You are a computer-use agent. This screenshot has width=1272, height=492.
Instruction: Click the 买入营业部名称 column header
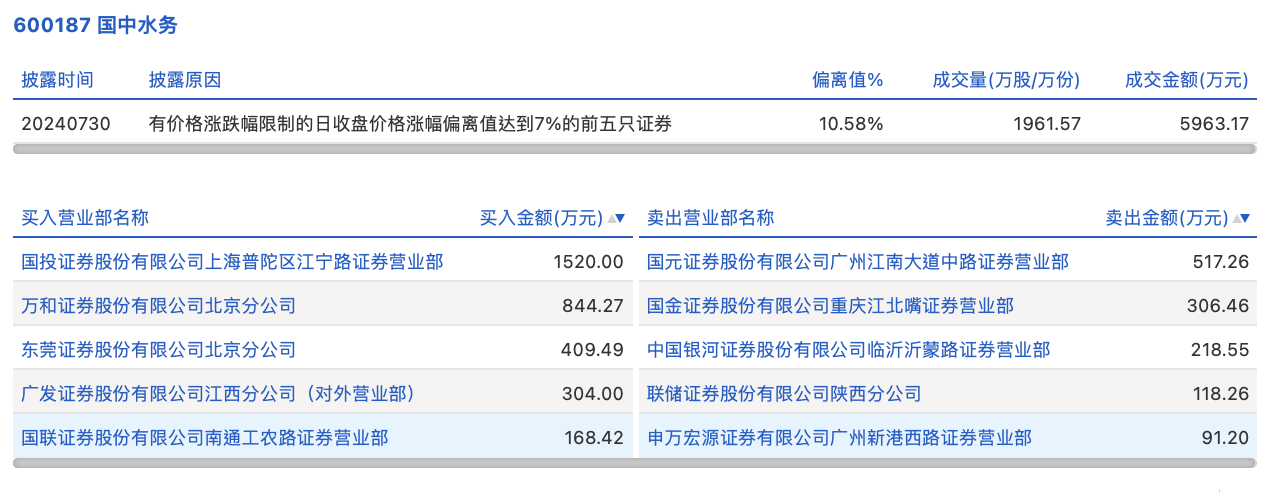tap(85, 218)
